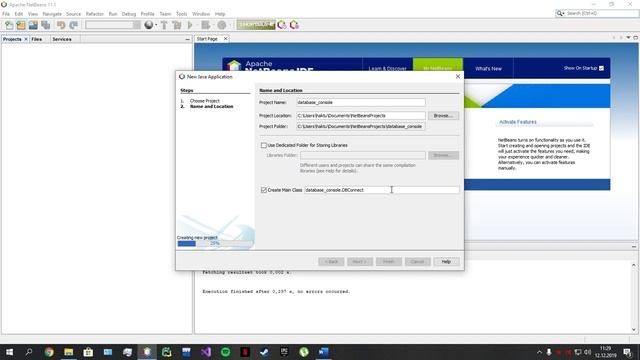Click the New File toolbar icon

coord(9,25)
